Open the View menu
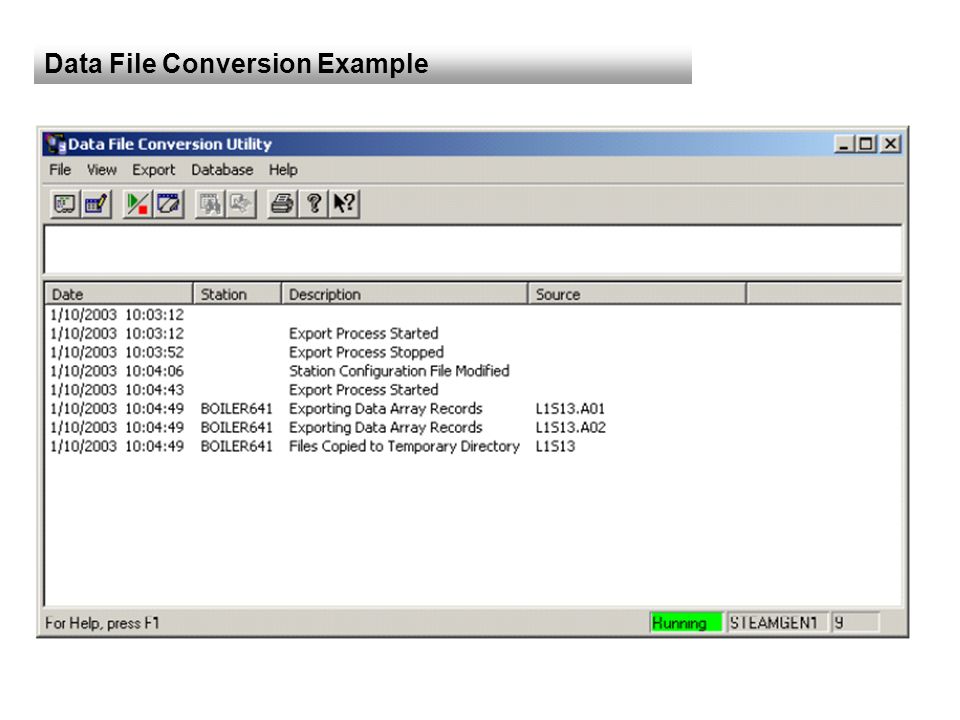The width and height of the screenshot is (960, 720). [x=102, y=170]
